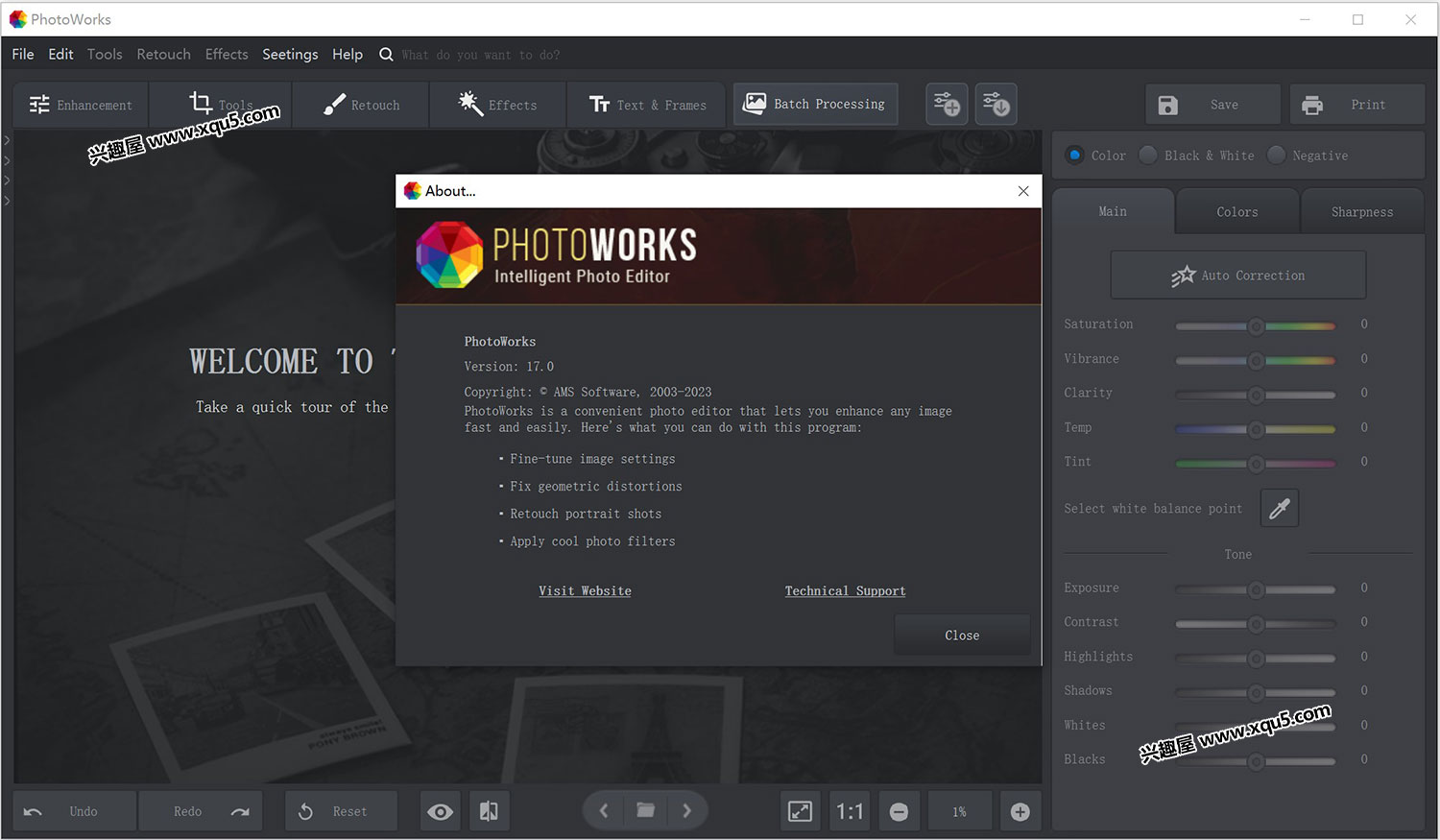Open the Edit menu
The width and height of the screenshot is (1440, 840).
(60, 54)
